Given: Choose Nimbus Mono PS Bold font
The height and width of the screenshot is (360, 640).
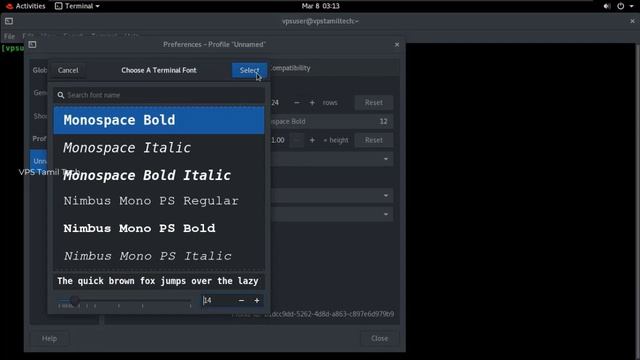Looking at the screenshot, I should click(159, 228).
